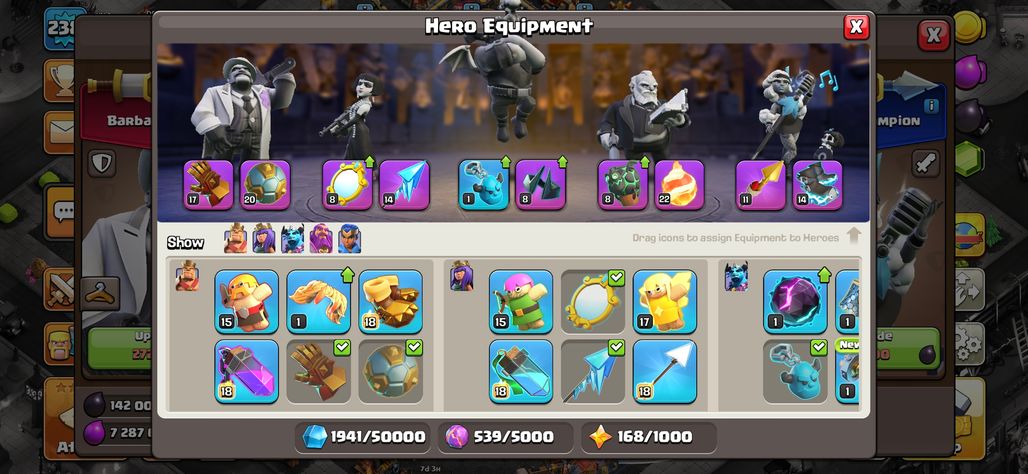Select the checked Magic Mirror in inventory
The width and height of the screenshot is (1028, 474).
click(x=593, y=302)
